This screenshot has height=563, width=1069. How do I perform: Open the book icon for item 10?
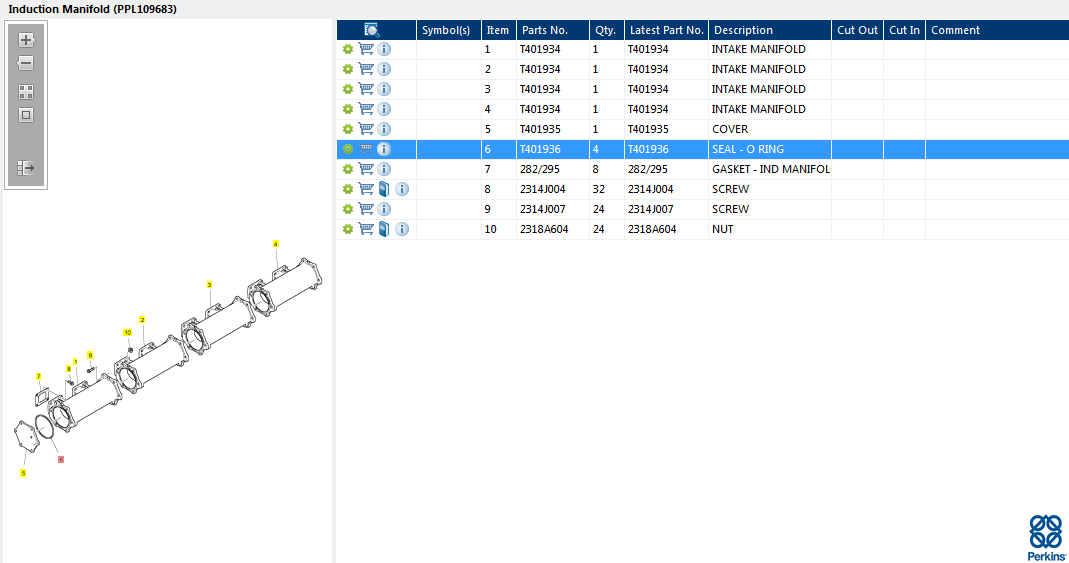point(384,229)
